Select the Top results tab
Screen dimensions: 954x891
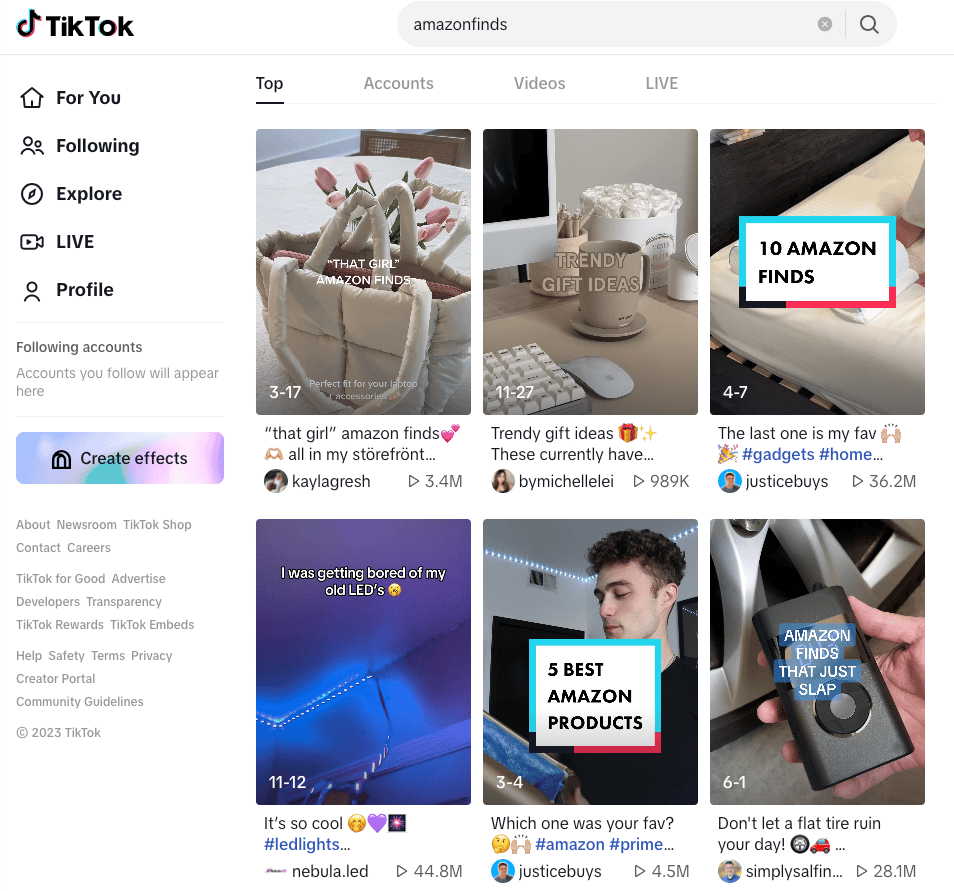click(x=270, y=84)
